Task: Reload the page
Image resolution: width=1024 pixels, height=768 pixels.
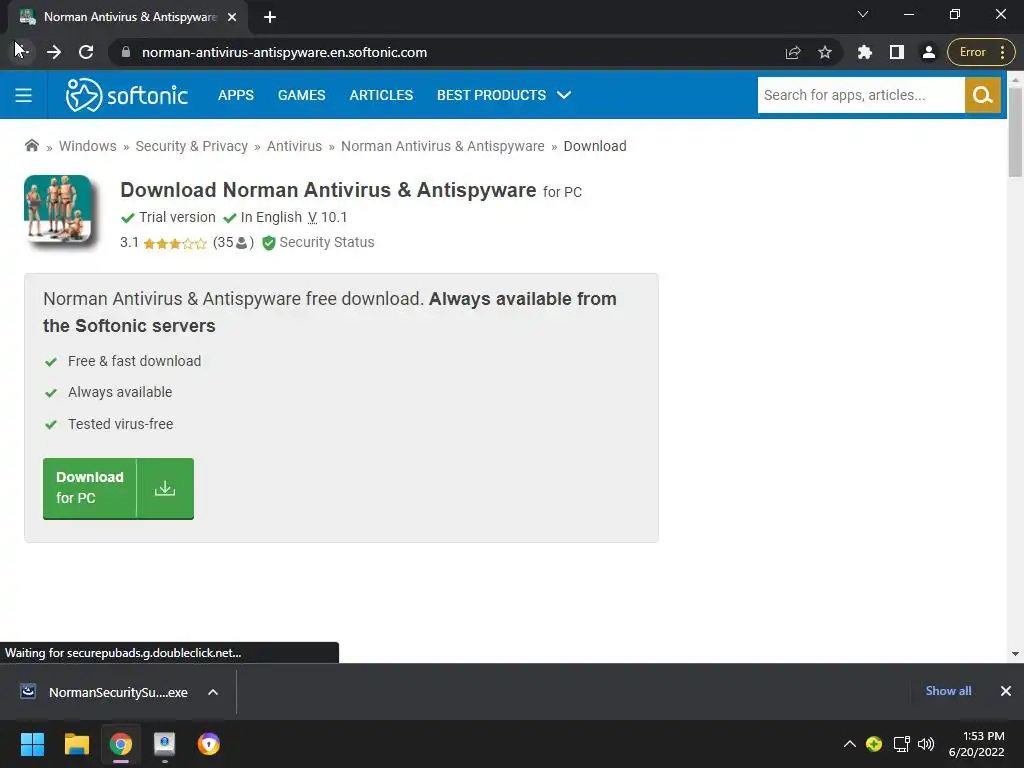Action: tap(86, 52)
